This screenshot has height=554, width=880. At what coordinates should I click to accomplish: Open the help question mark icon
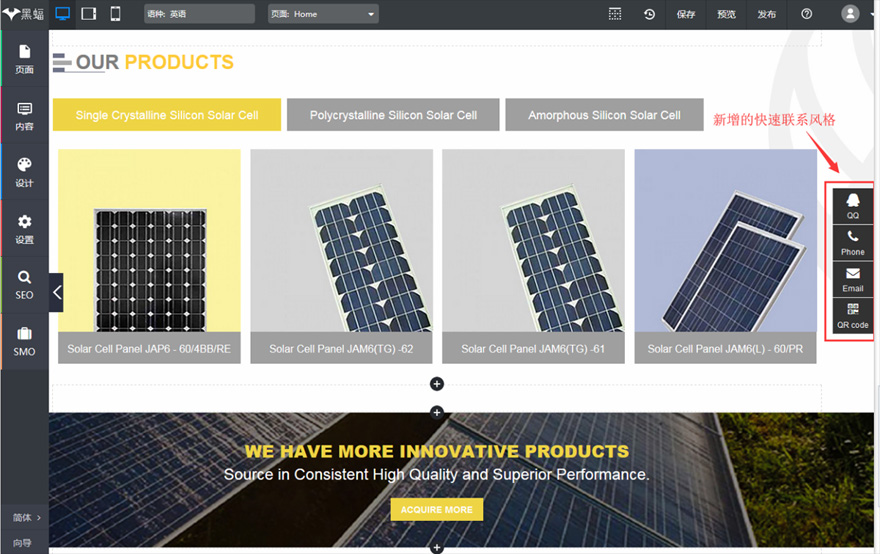pos(806,14)
